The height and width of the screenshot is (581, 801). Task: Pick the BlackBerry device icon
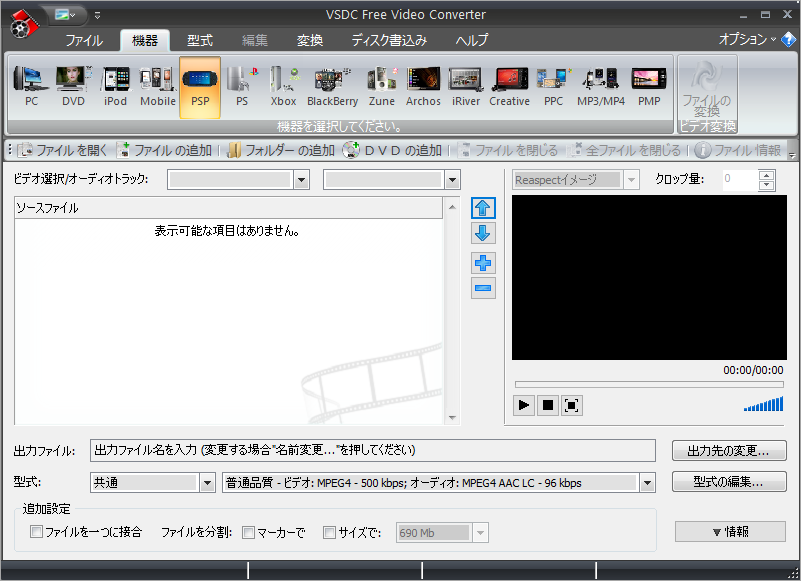coord(333,87)
